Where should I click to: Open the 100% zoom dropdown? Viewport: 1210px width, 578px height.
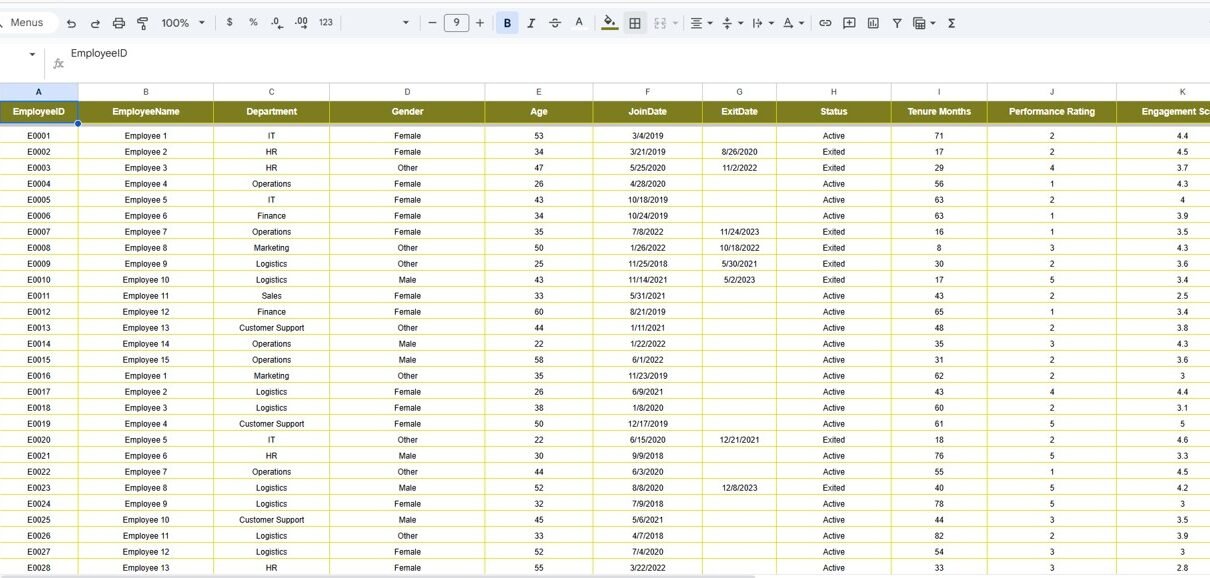183,23
